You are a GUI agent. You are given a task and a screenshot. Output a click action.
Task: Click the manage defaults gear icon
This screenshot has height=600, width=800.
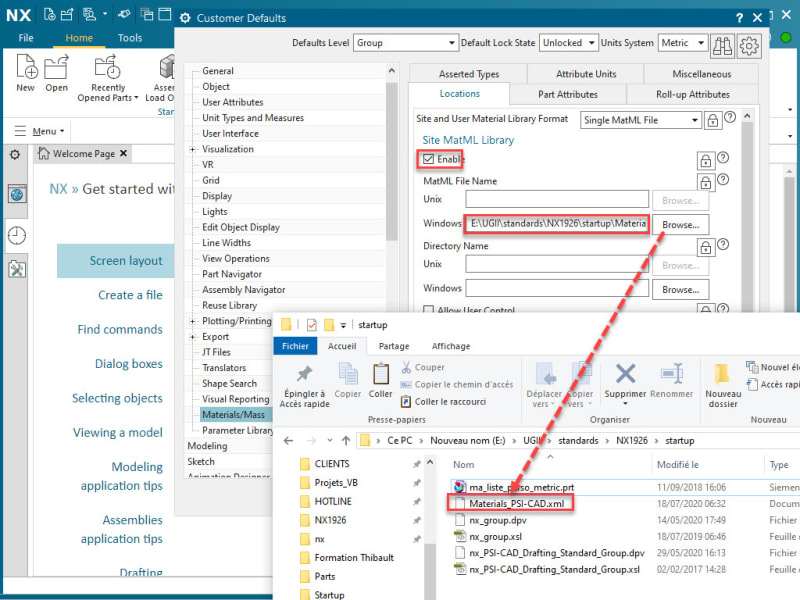749,46
